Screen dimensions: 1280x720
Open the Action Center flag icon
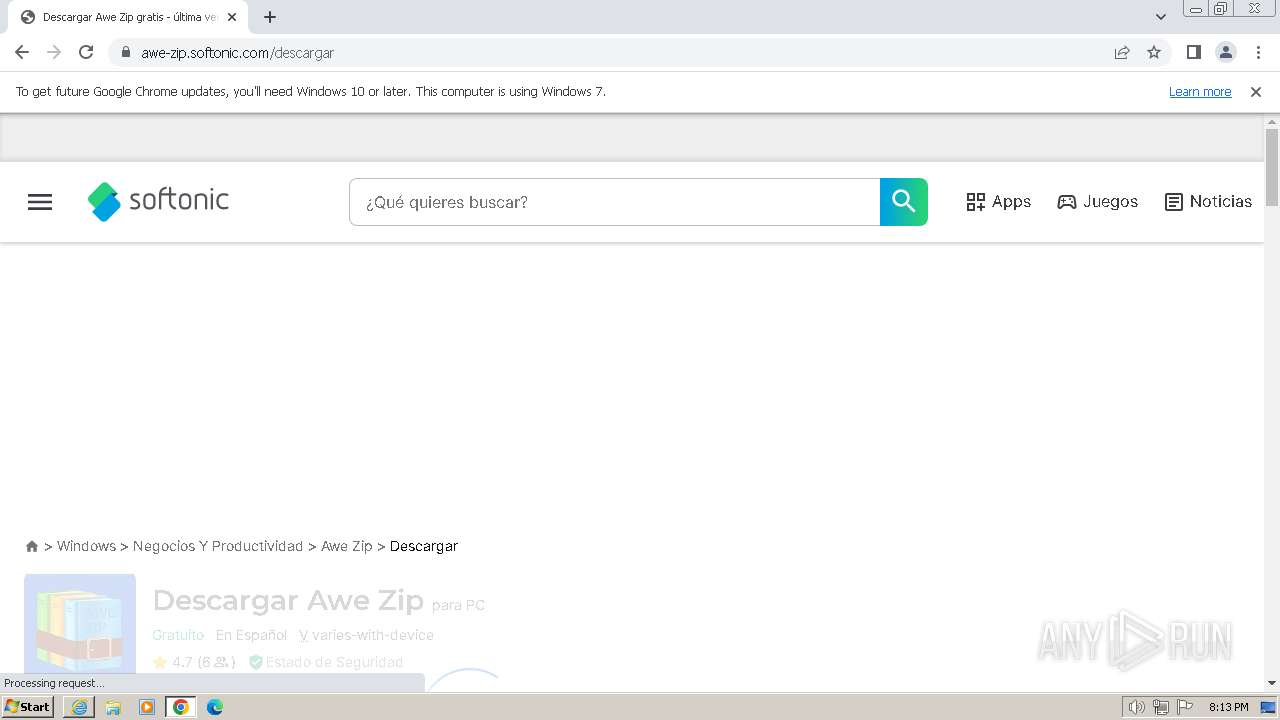pyautogui.click(x=1185, y=707)
